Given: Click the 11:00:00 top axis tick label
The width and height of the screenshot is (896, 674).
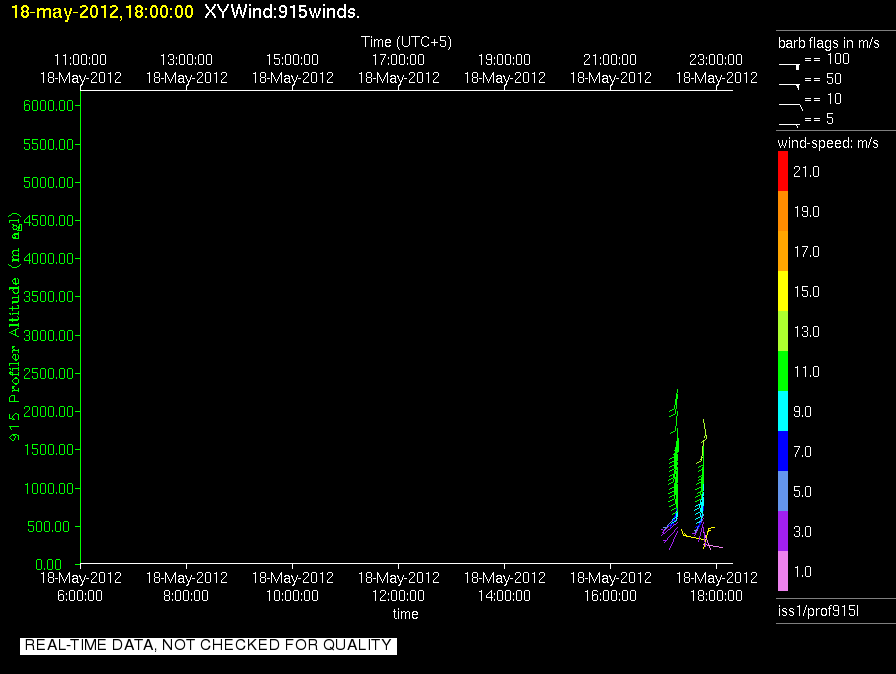Looking at the screenshot, I should tap(80, 60).
